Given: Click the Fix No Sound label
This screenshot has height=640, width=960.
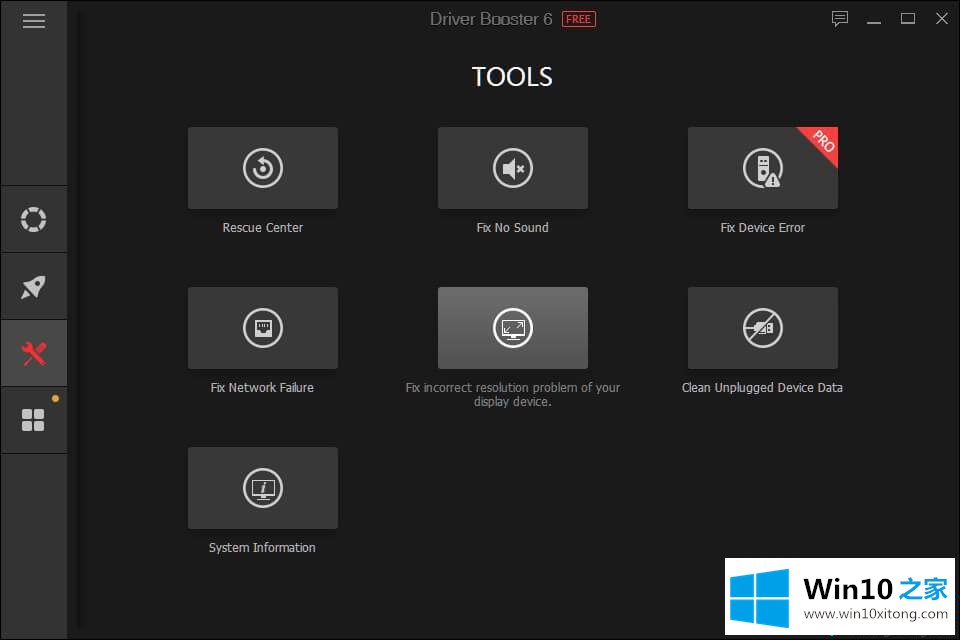Looking at the screenshot, I should 512,227.
